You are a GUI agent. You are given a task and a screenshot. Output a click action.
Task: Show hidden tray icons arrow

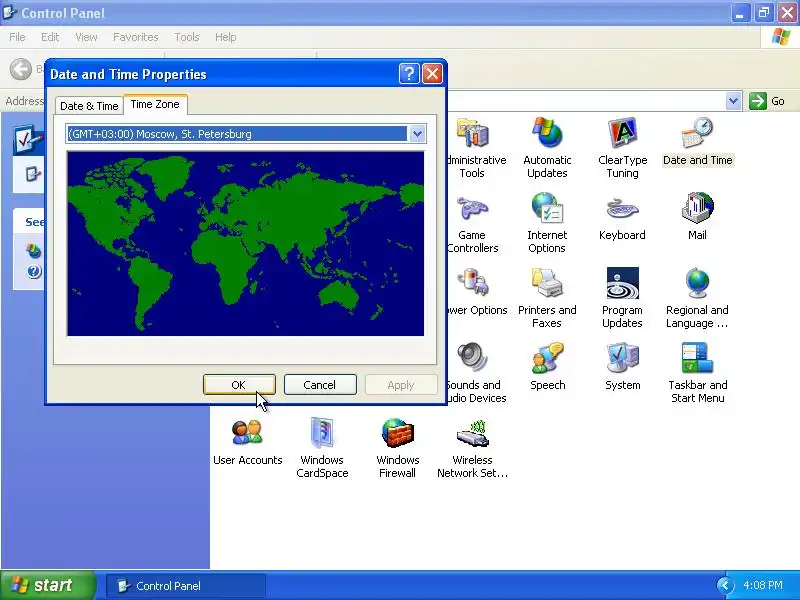[x=724, y=586]
